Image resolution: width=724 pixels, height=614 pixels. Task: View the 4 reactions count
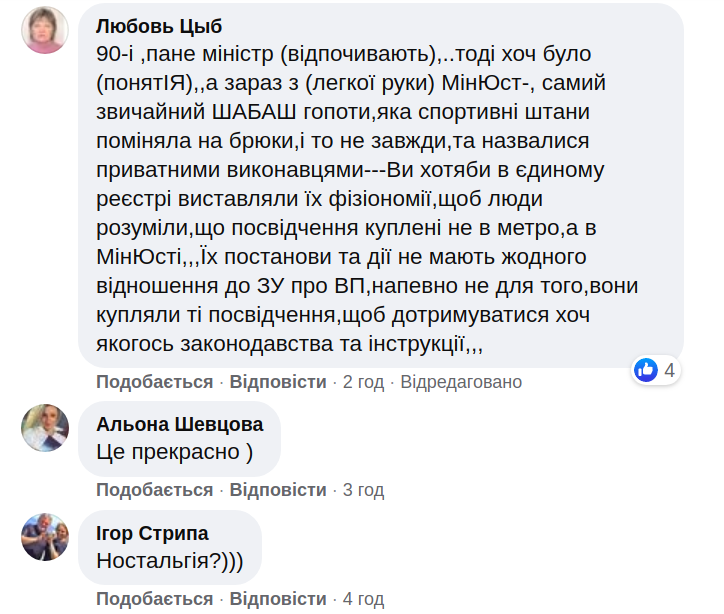click(669, 370)
